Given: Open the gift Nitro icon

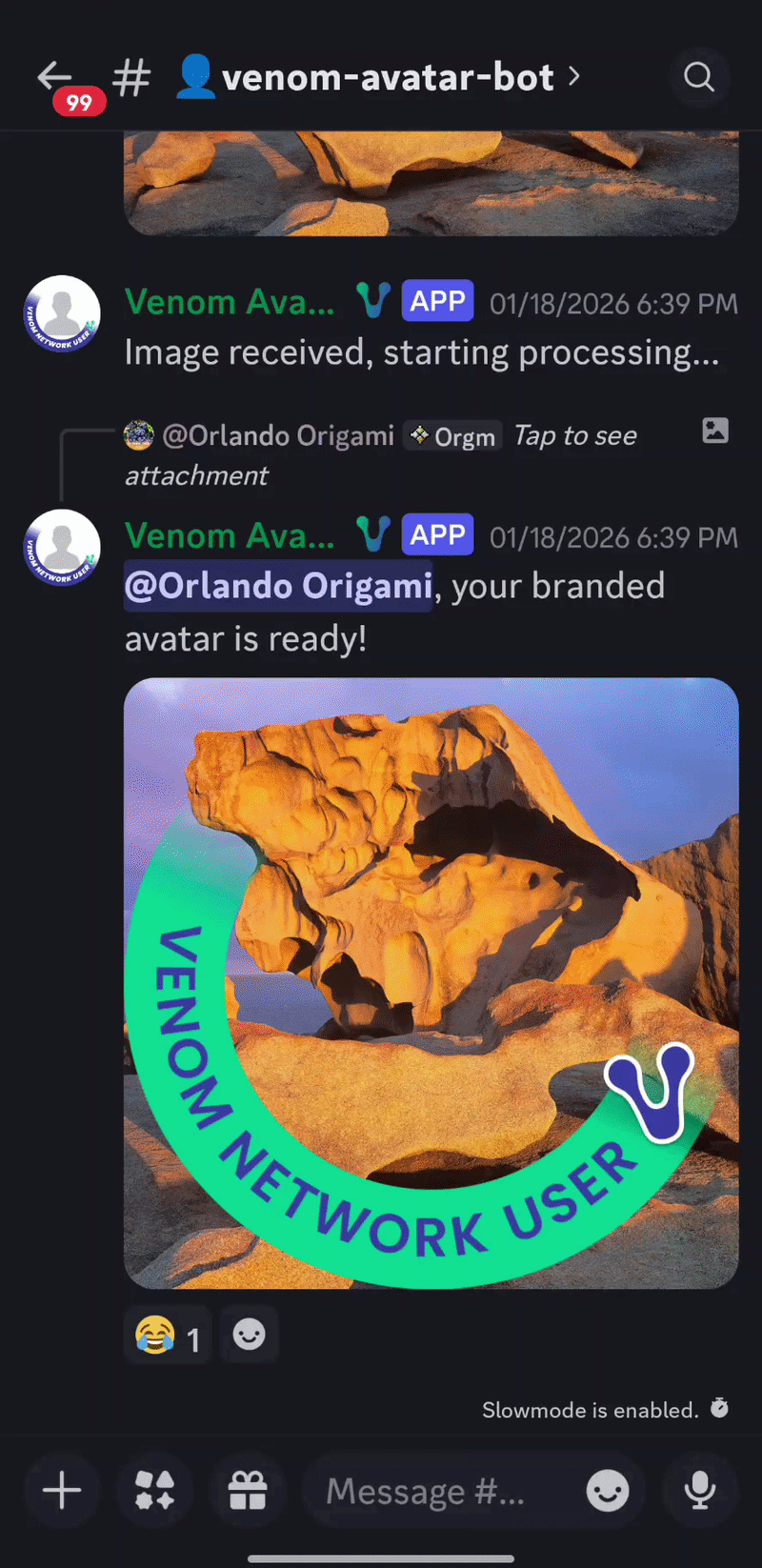Looking at the screenshot, I should tap(248, 1490).
